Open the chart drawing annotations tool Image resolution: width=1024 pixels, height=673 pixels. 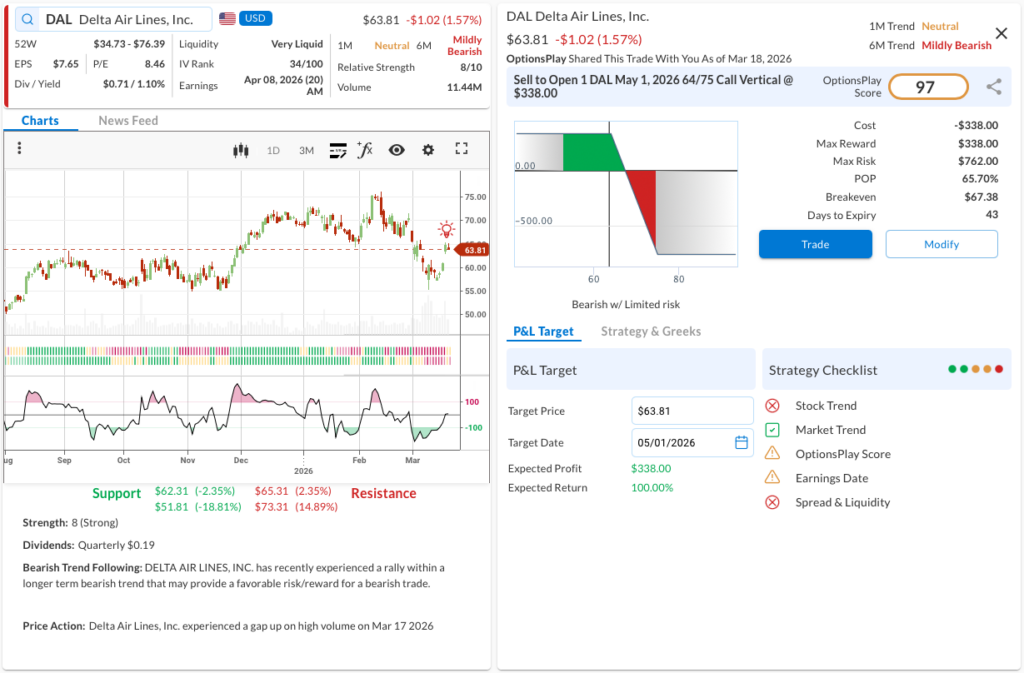[338, 150]
